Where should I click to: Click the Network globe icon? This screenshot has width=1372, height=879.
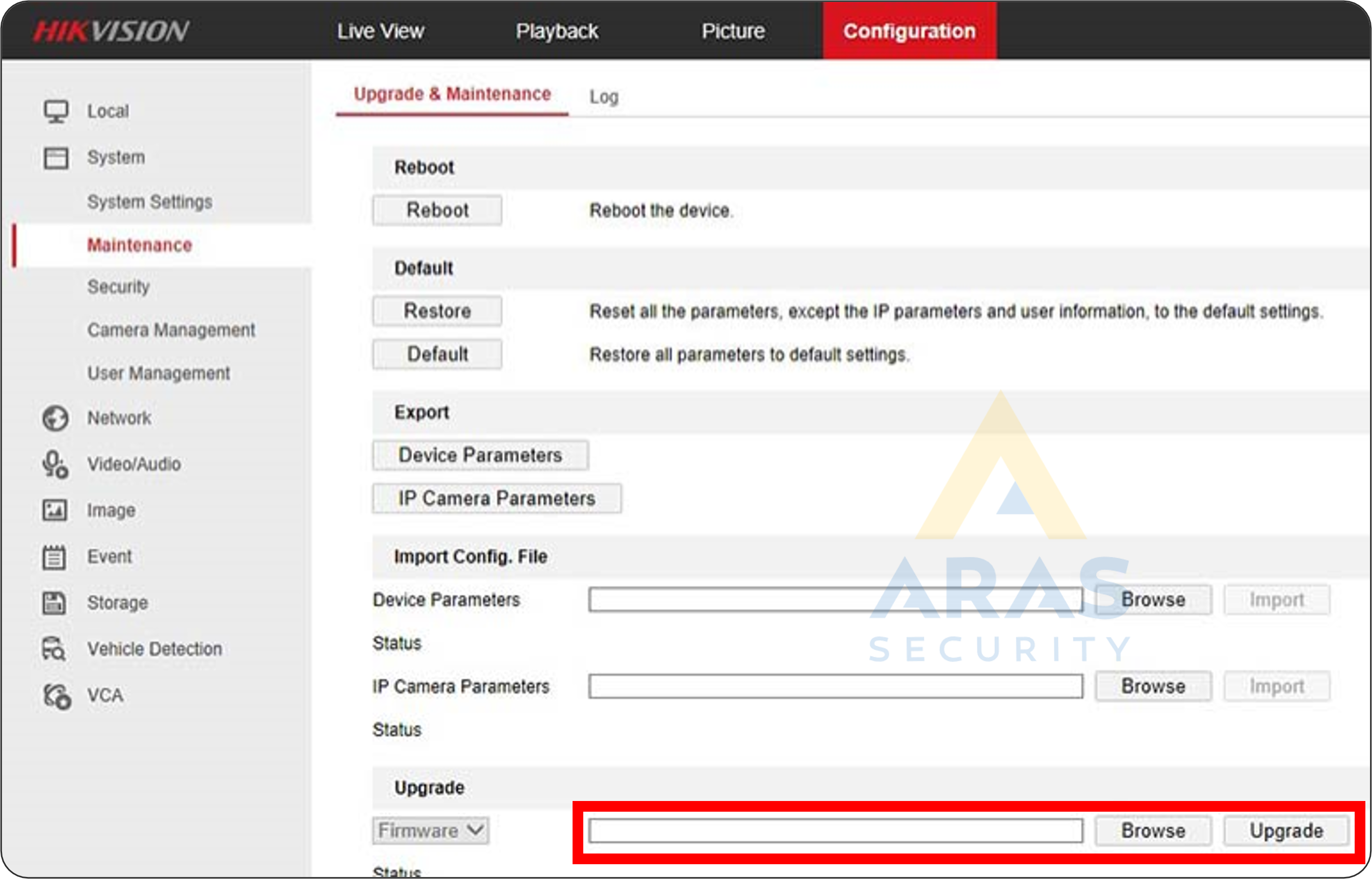pos(56,419)
